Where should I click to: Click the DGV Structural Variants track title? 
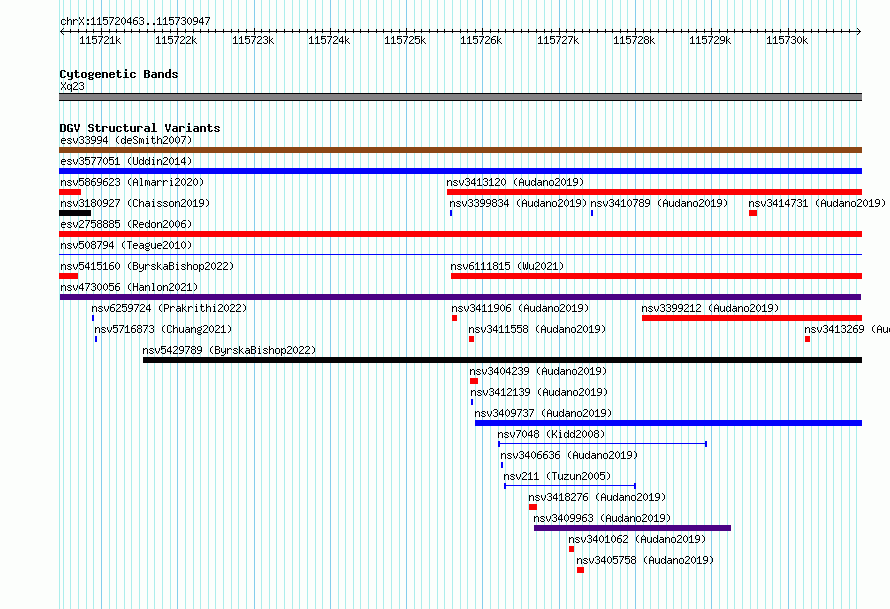pos(140,128)
